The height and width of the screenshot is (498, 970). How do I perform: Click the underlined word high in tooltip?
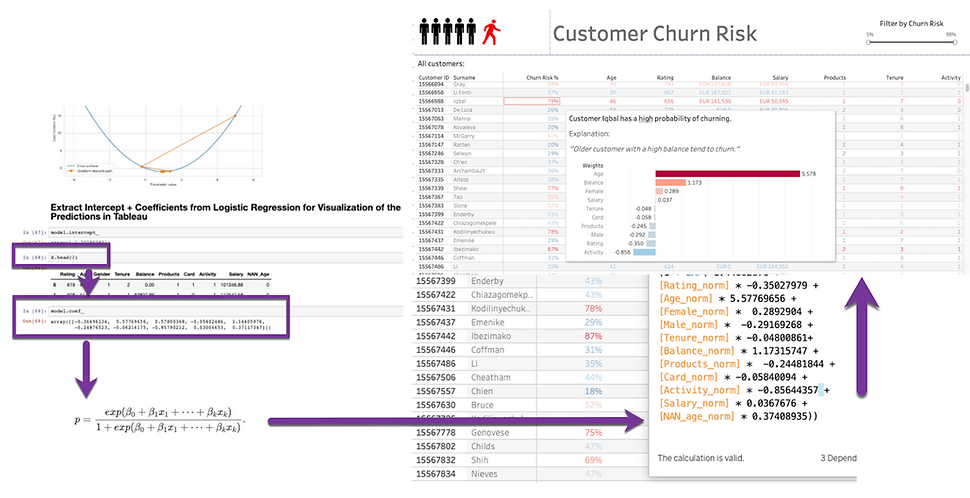[x=646, y=119]
